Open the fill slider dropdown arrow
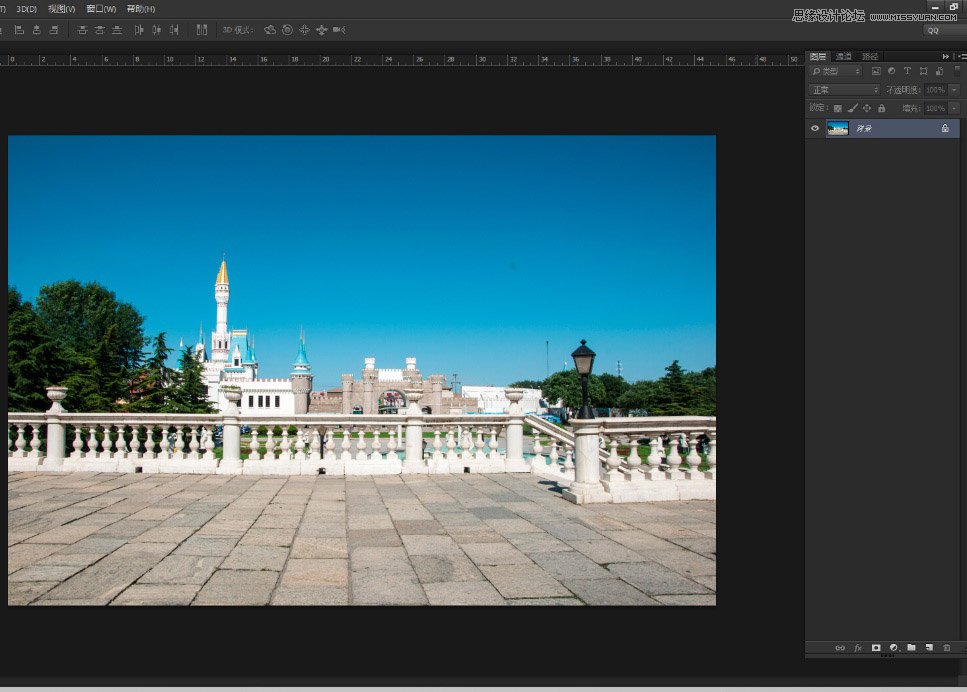This screenshot has width=967, height=692. click(954, 108)
